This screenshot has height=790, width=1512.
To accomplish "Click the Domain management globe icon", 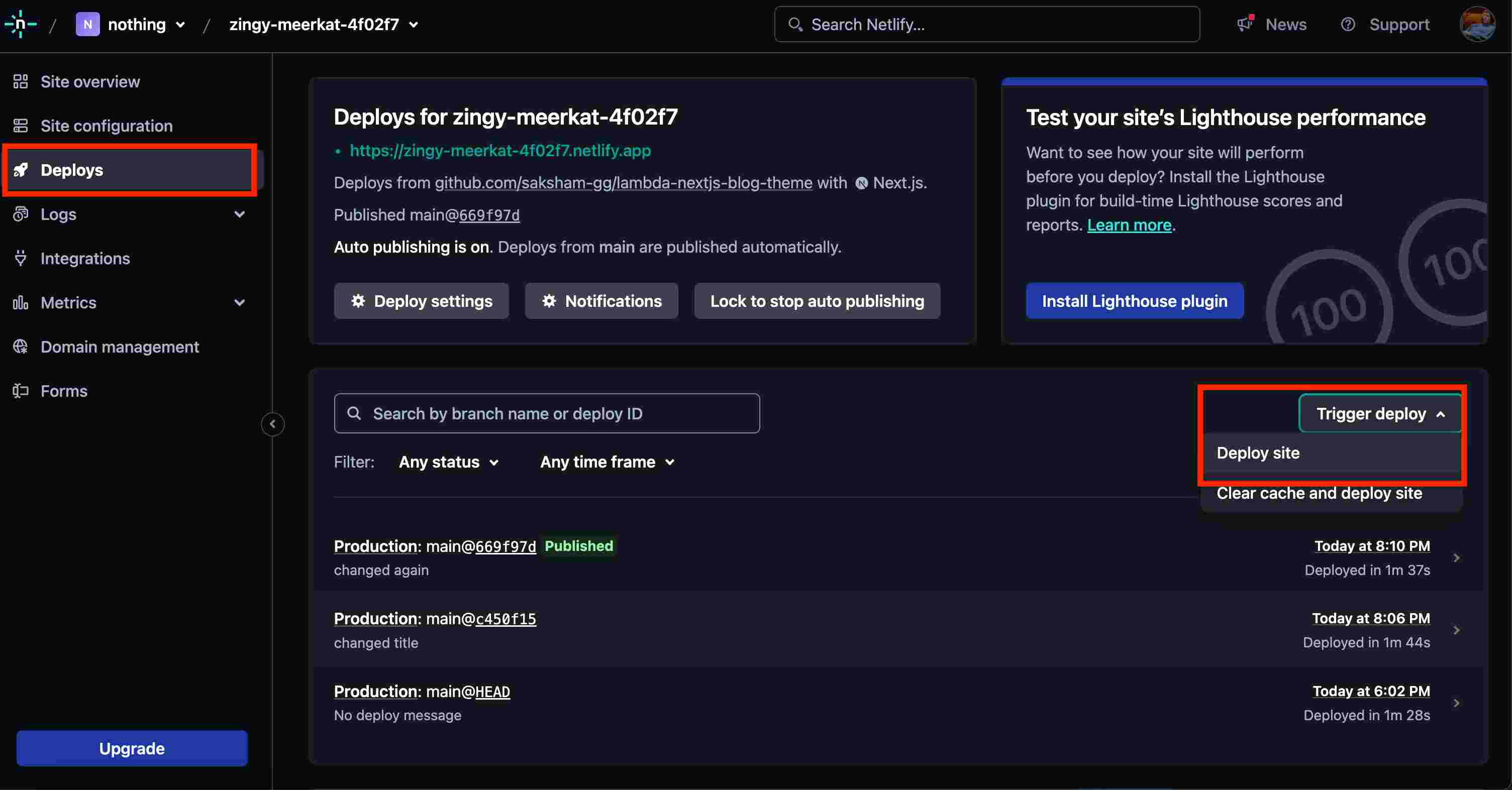I will click(21, 347).
